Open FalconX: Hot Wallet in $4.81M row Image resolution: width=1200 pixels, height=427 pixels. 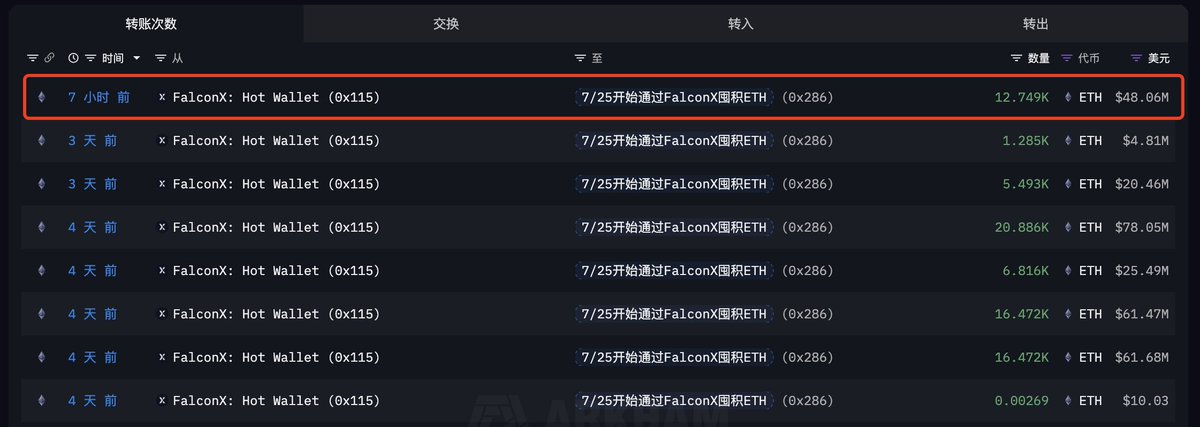tap(276, 141)
